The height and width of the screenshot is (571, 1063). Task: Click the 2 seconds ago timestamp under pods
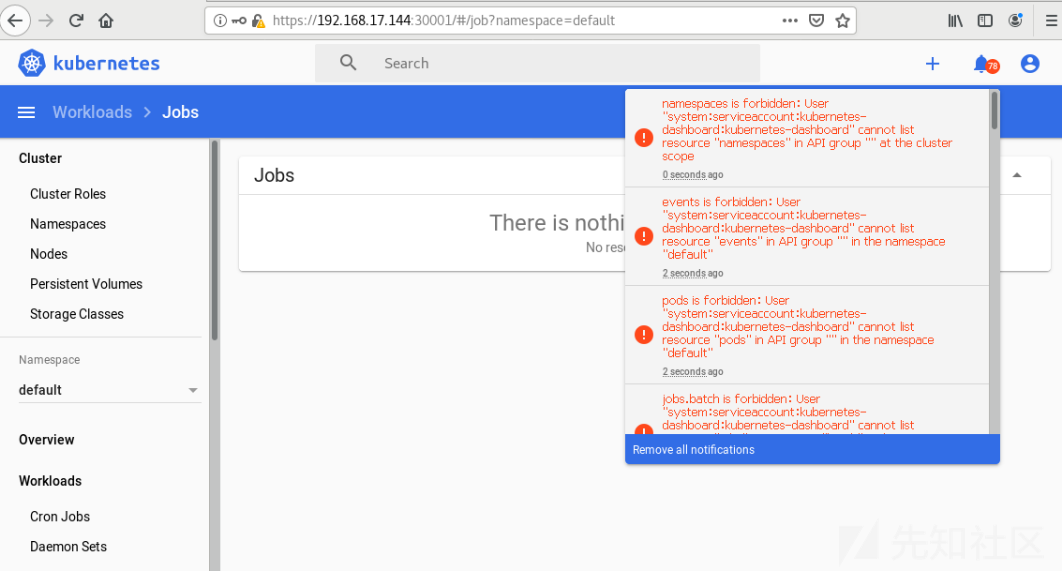coord(693,372)
